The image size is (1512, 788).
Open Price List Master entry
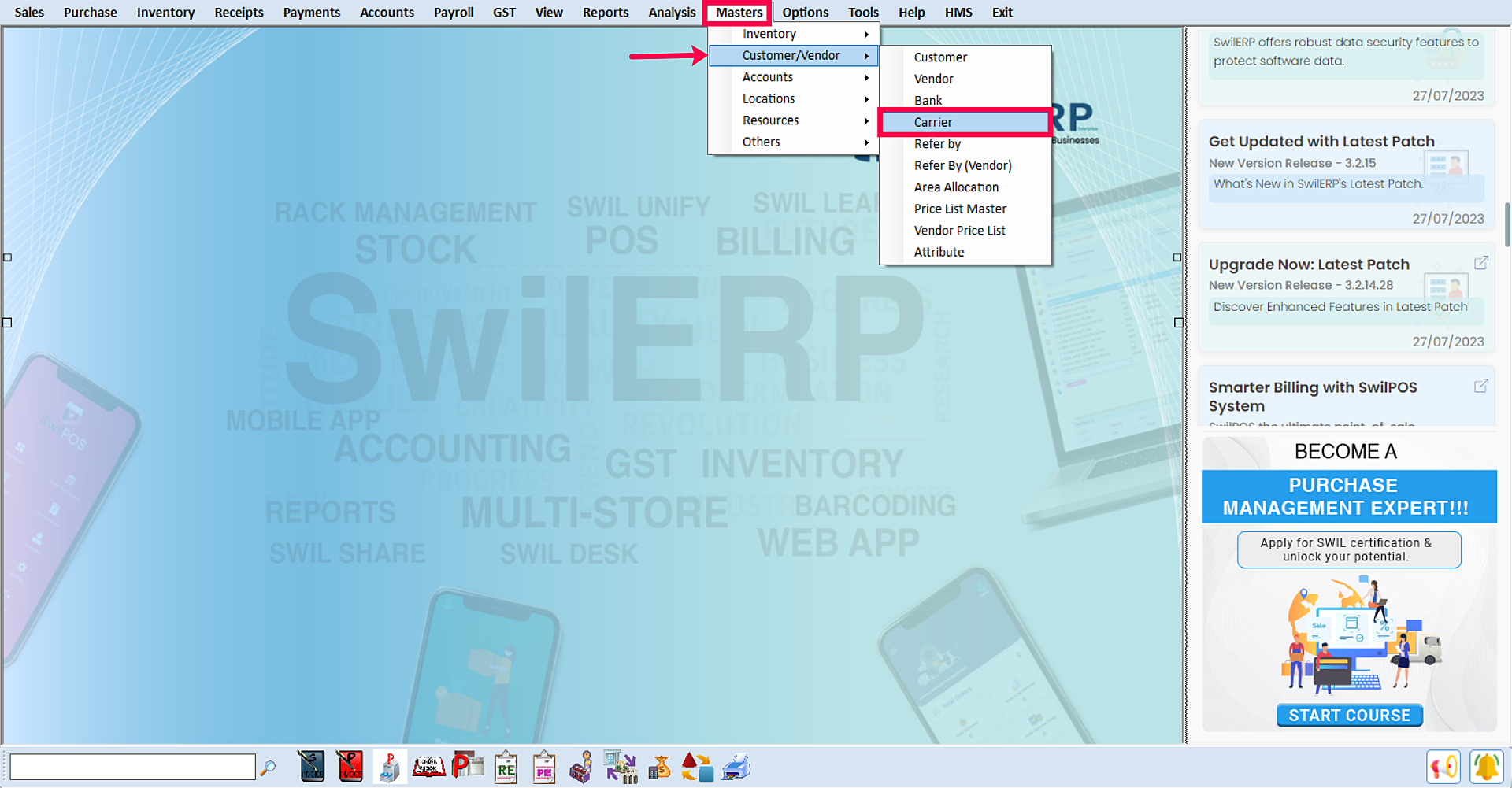965,209
